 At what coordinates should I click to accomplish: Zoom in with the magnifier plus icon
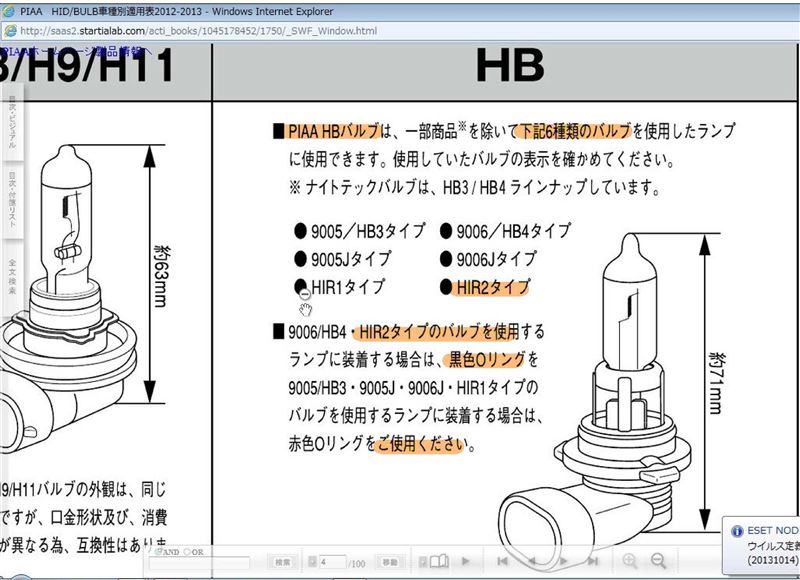tap(630, 561)
